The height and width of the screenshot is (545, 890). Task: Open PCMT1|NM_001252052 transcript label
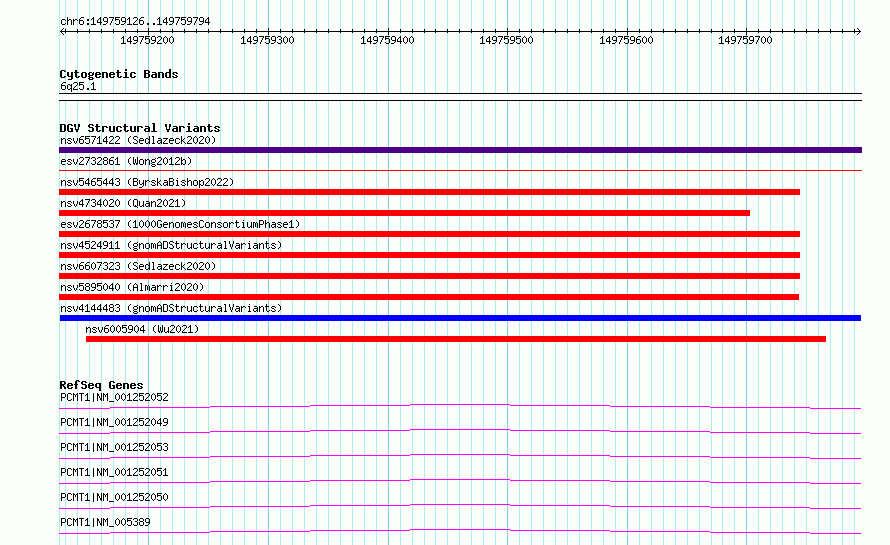[x=114, y=397]
